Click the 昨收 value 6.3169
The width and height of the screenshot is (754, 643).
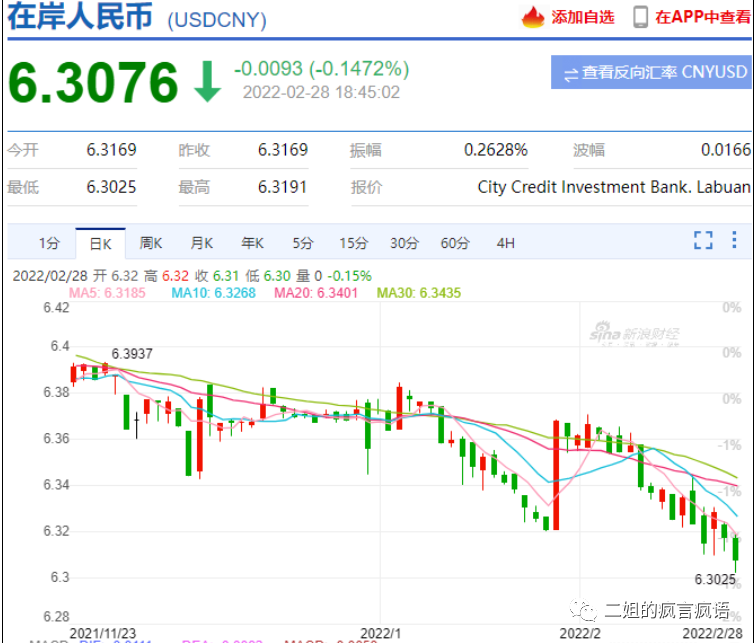283,150
